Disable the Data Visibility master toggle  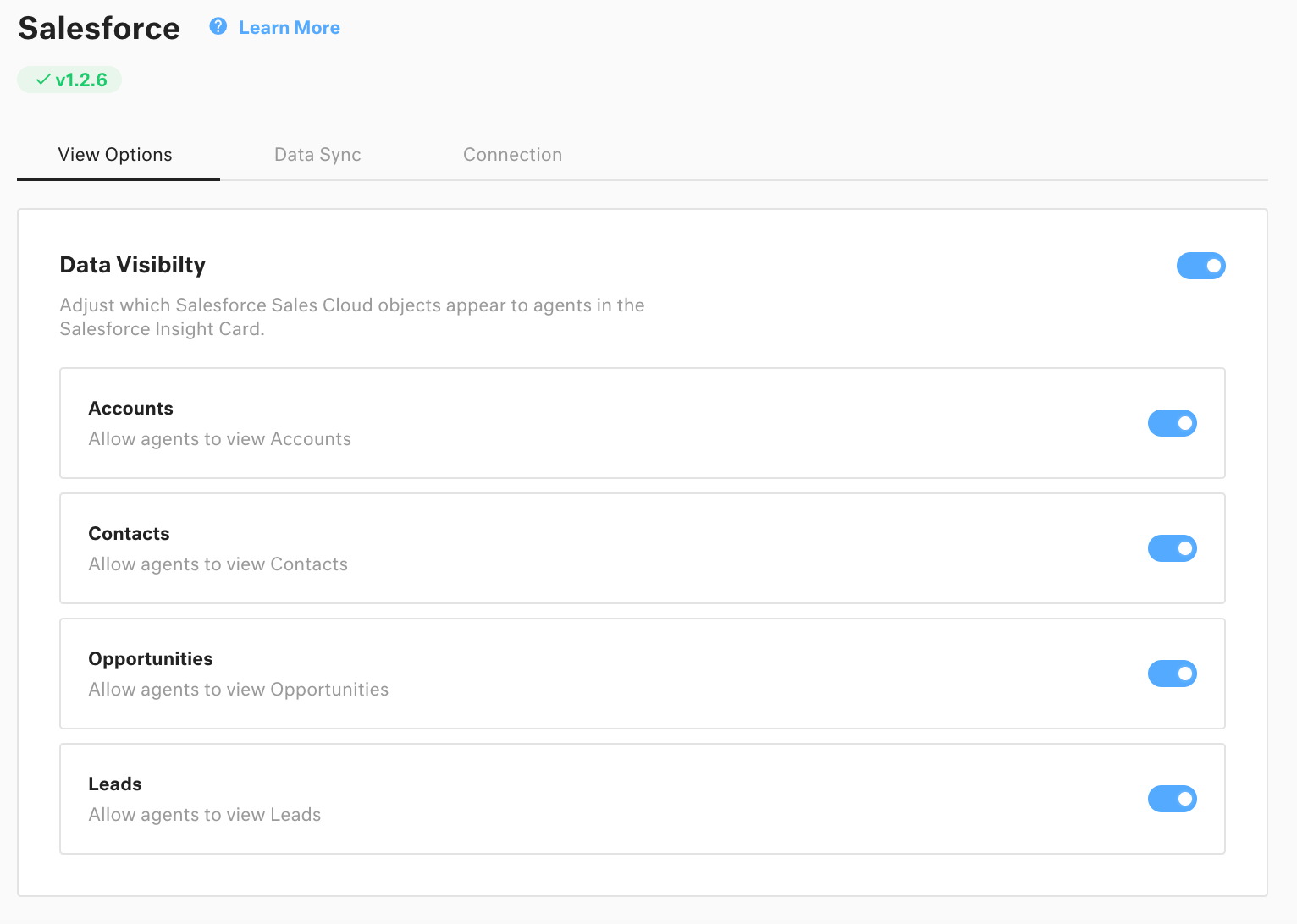tap(1201, 265)
